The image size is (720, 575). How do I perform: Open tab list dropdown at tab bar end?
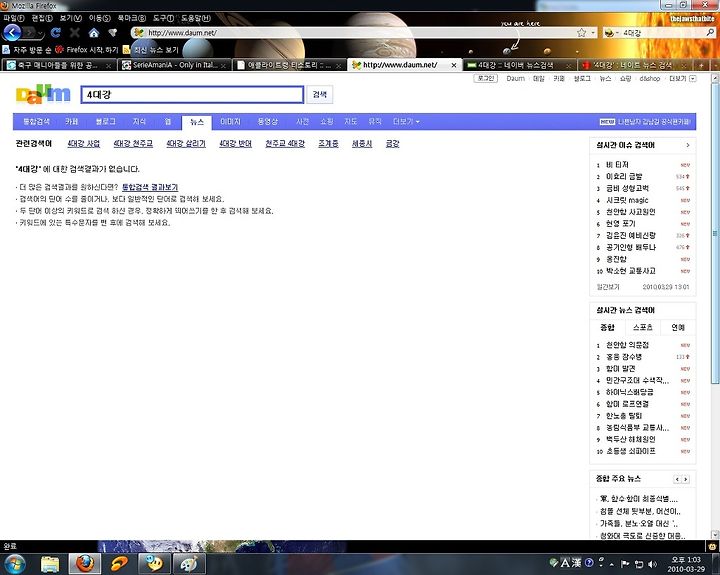click(x=715, y=65)
